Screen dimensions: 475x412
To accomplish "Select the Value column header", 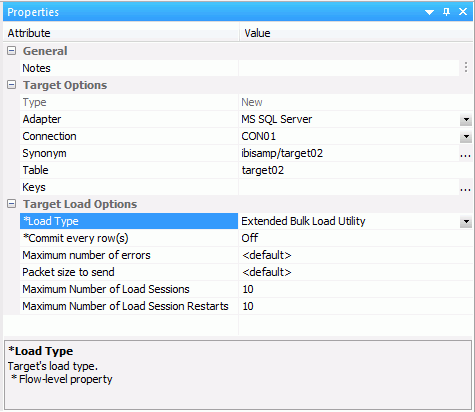I will (356, 33).
